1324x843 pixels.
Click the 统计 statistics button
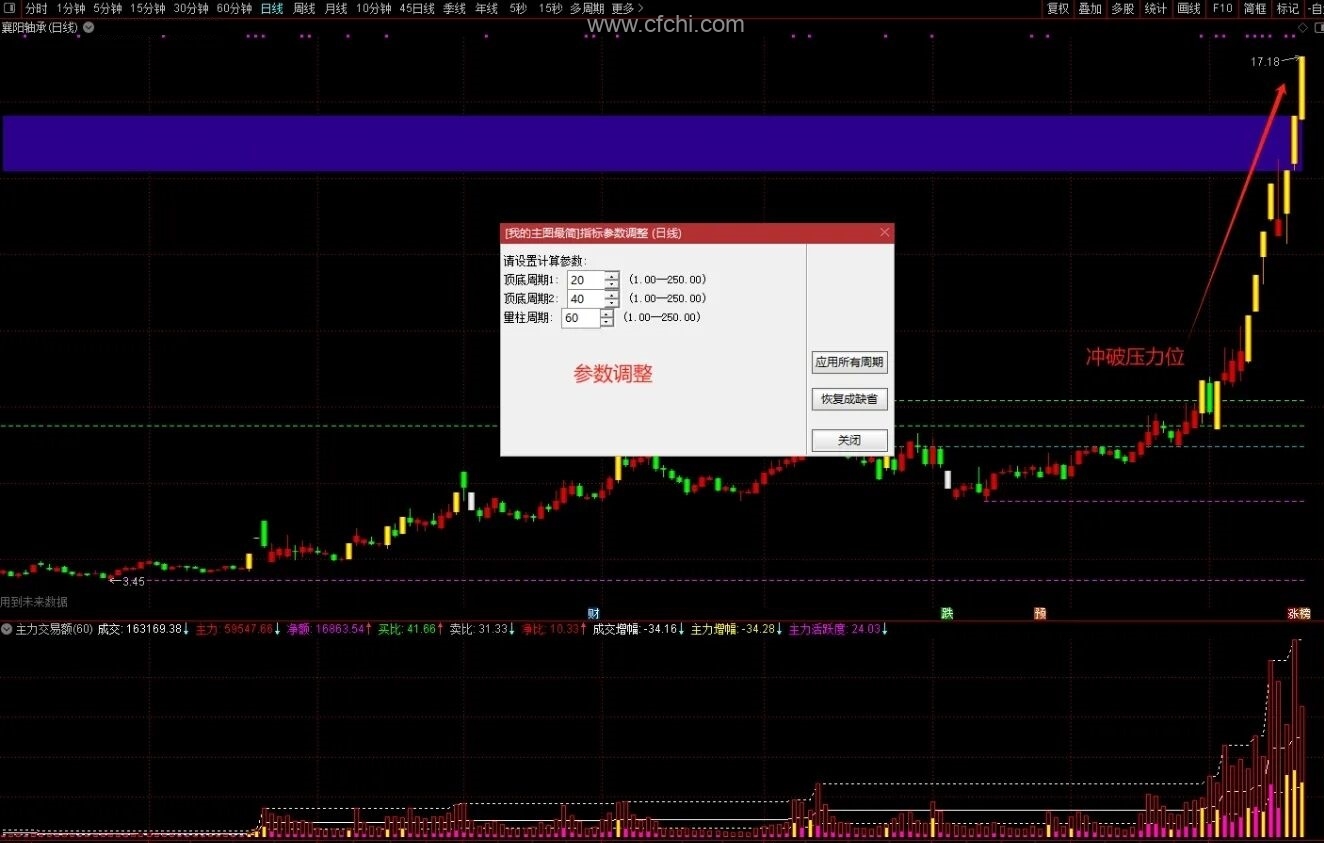point(1156,8)
